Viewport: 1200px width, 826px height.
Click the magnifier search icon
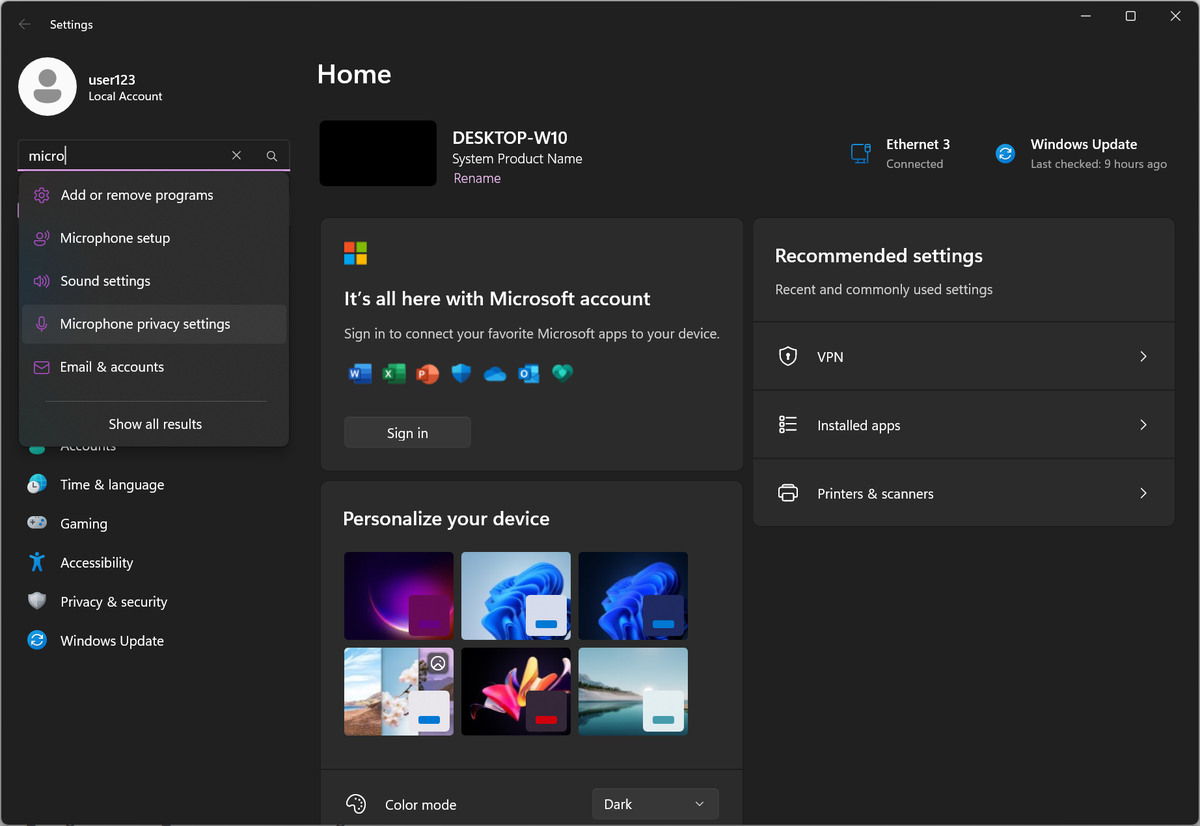272,155
